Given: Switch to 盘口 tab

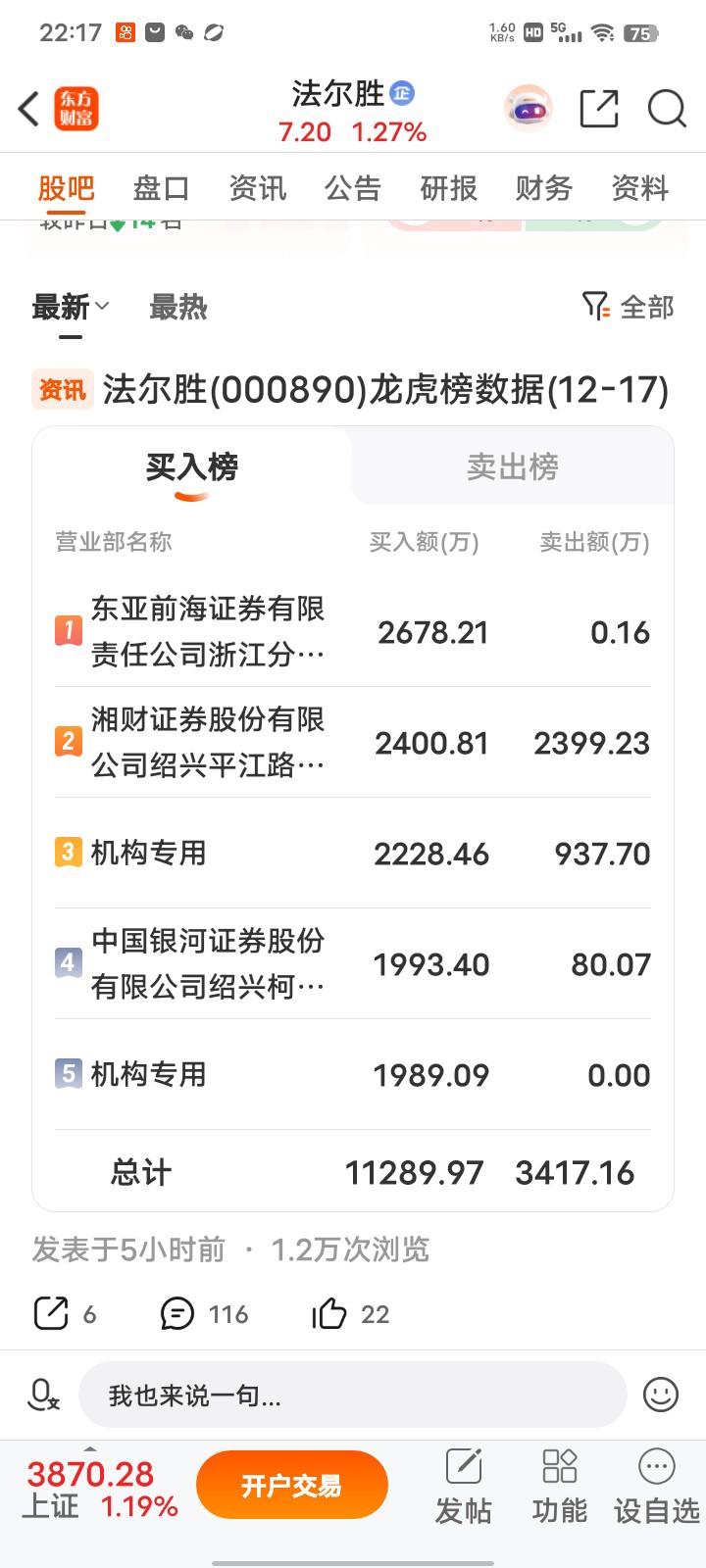Looking at the screenshot, I should click(x=161, y=187).
